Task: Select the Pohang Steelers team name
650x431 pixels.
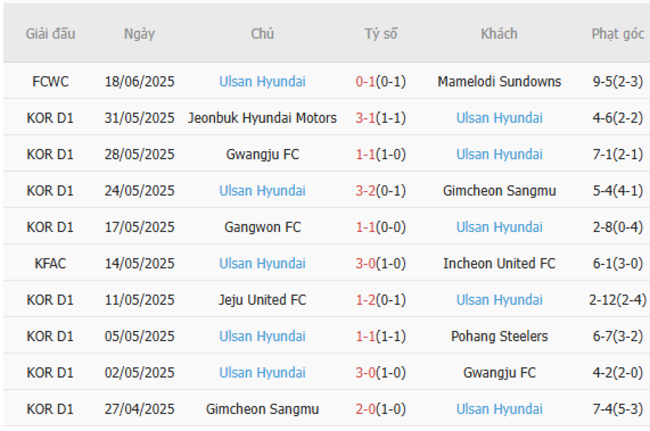Action: point(499,336)
